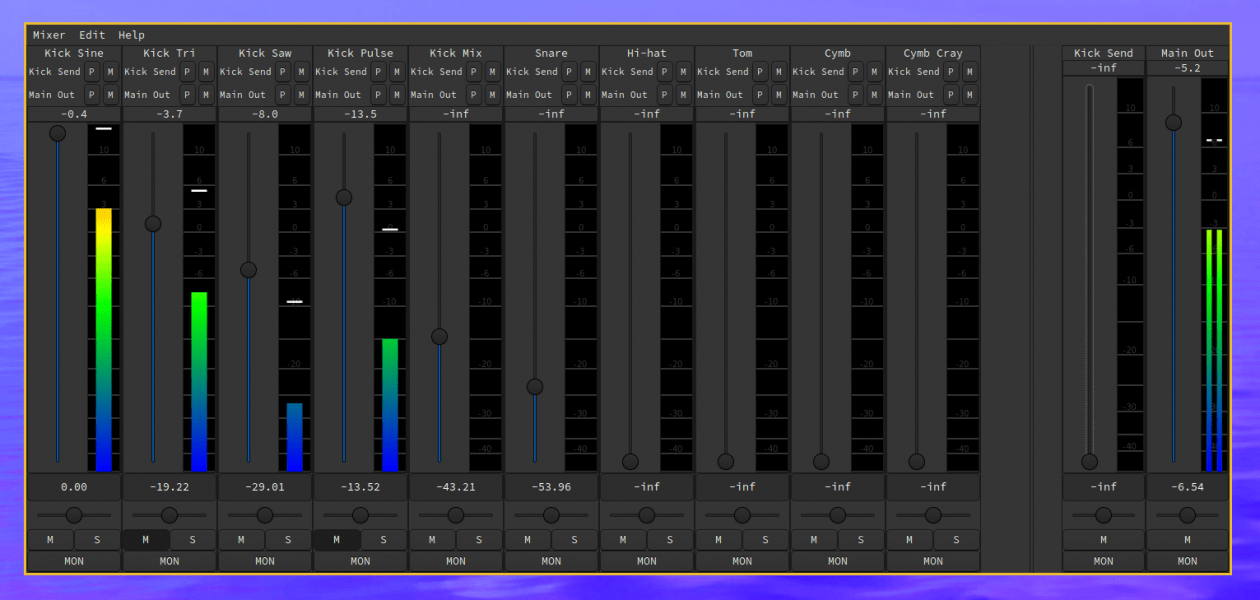Toggle MON on the Kick Sine strip

coord(74,561)
